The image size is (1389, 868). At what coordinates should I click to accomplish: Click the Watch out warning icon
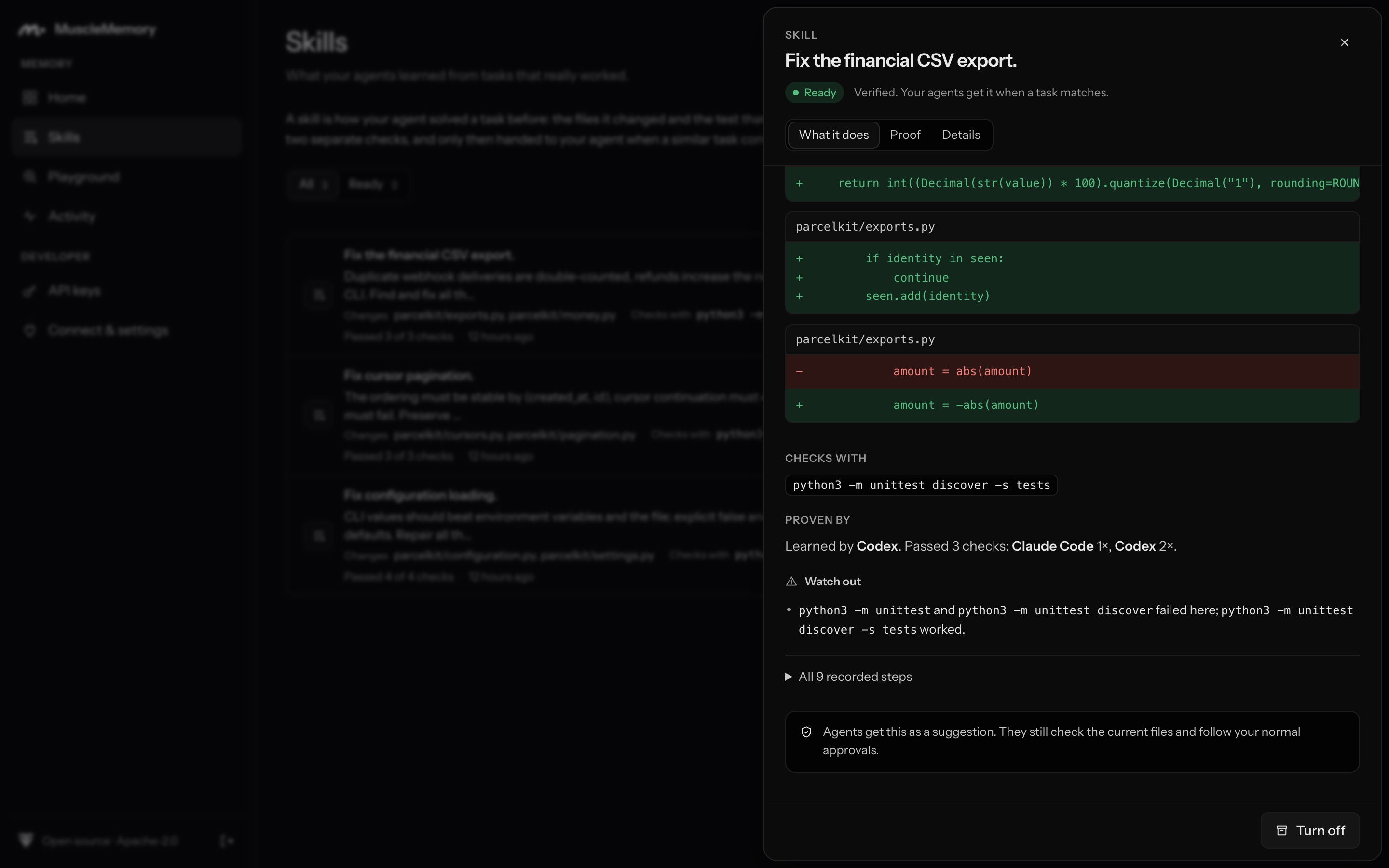[x=791, y=582]
